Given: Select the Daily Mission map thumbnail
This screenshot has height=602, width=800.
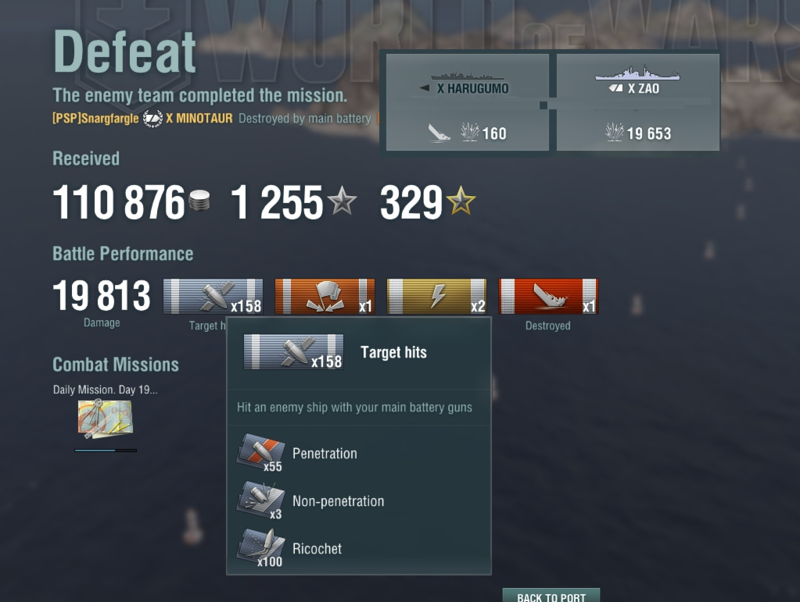Looking at the screenshot, I should [x=106, y=418].
